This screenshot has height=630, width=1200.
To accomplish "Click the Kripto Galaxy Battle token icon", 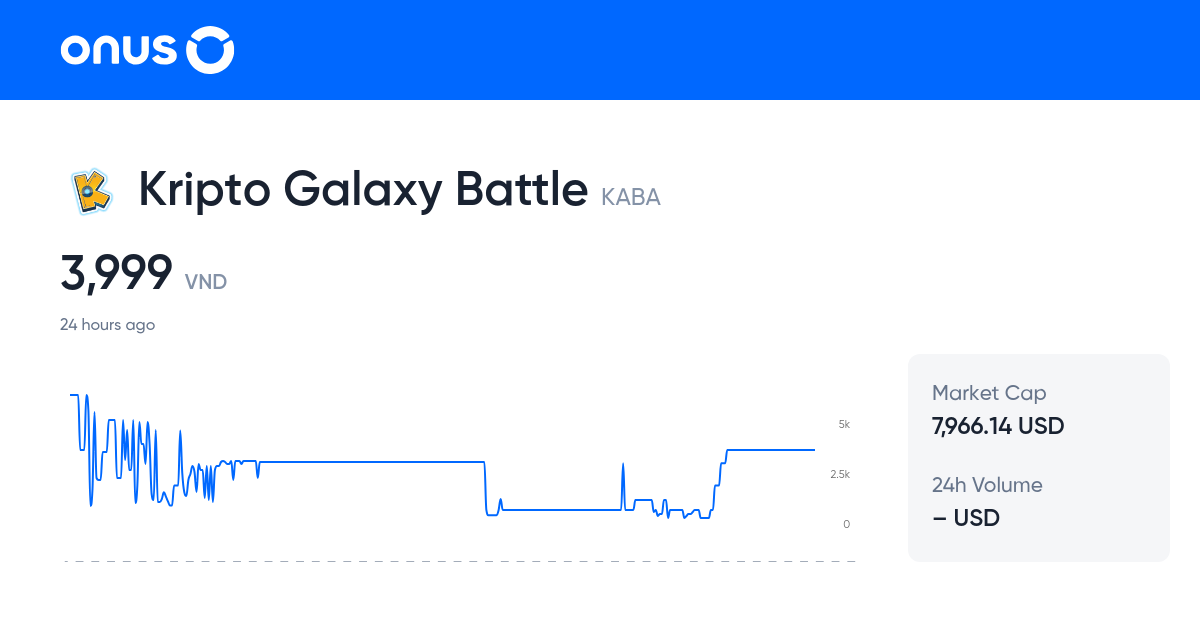I will click(91, 191).
